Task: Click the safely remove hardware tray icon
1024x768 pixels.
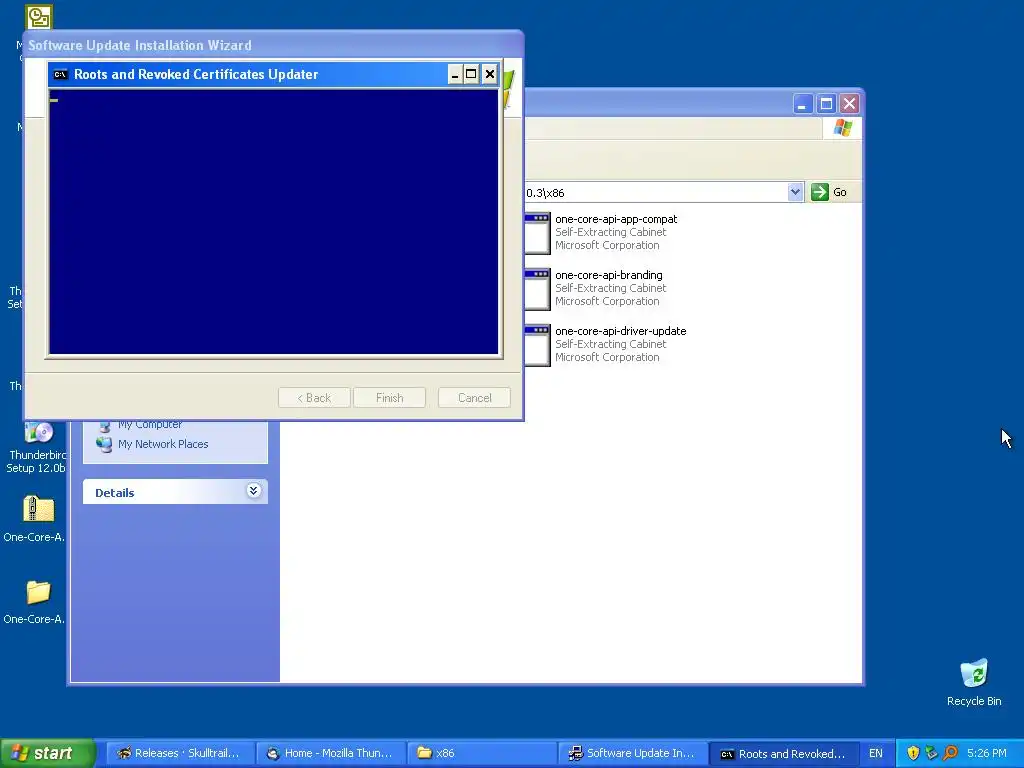Action: click(x=931, y=753)
